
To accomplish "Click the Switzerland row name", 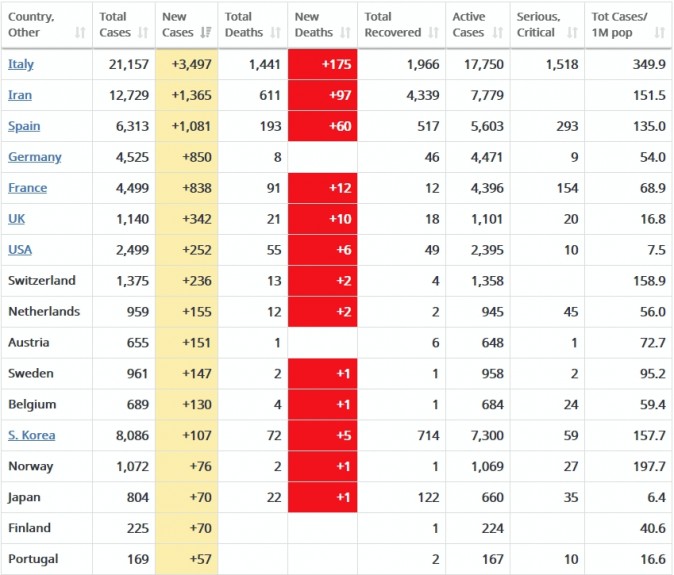I will click(42, 281).
